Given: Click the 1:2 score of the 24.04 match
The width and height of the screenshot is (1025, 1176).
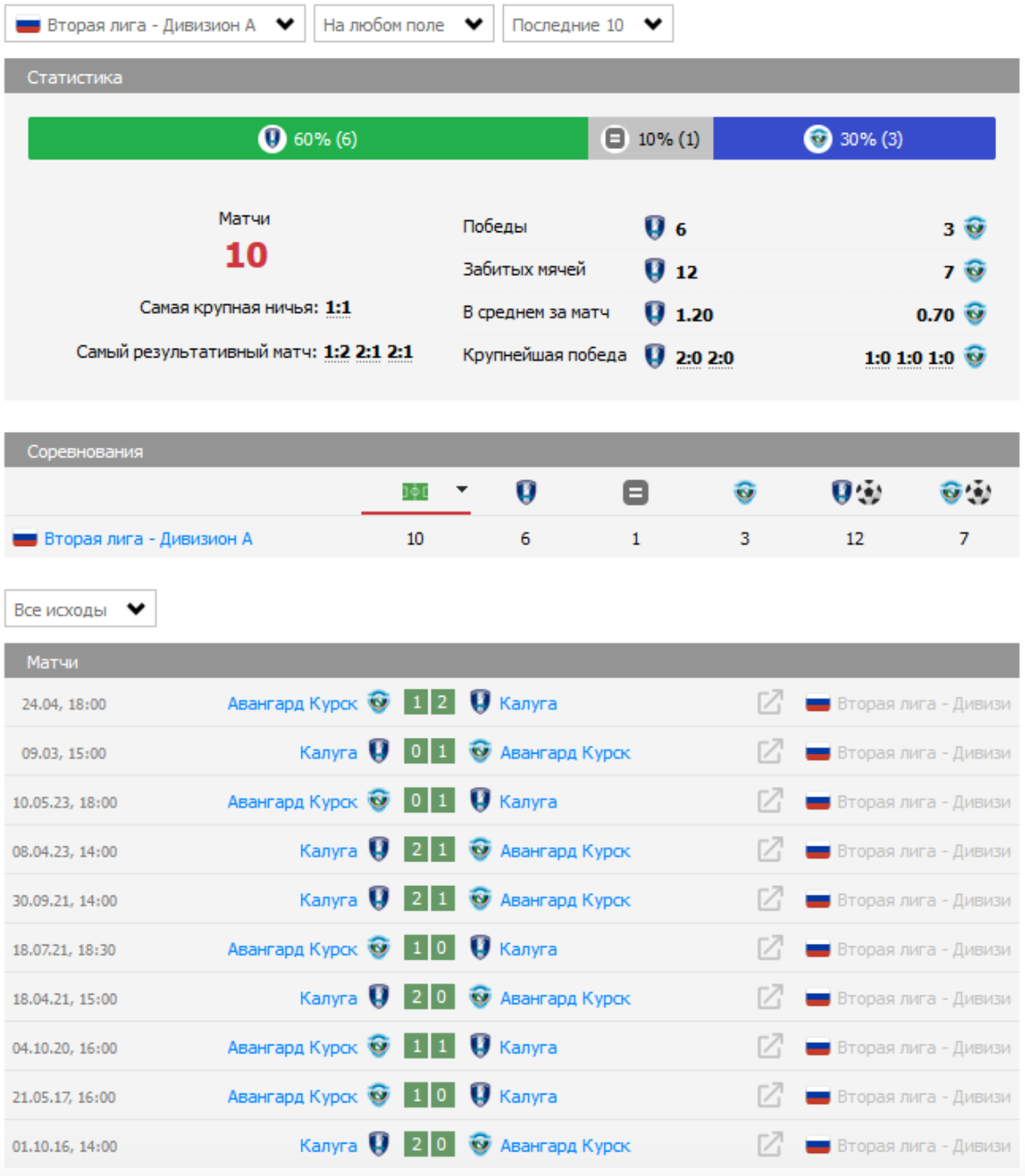Looking at the screenshot, I should coord(429,703).
